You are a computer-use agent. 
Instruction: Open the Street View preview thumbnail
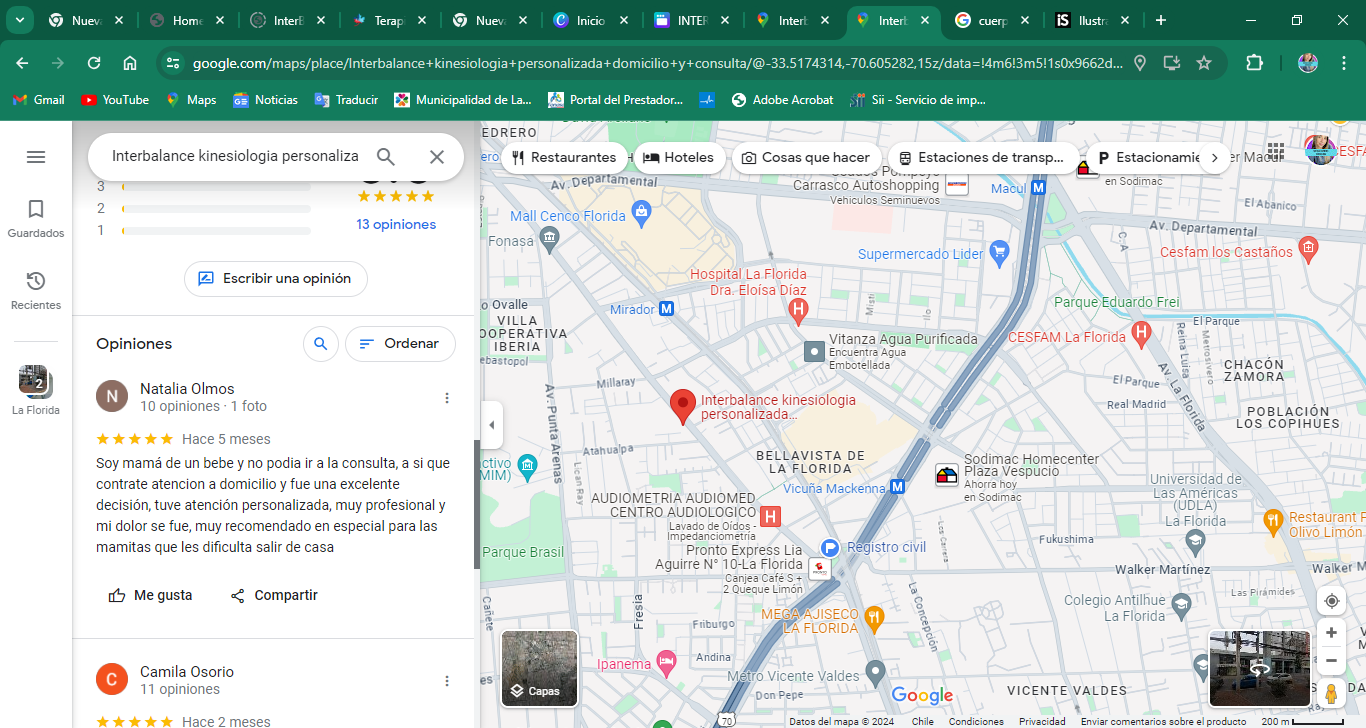1259,669
